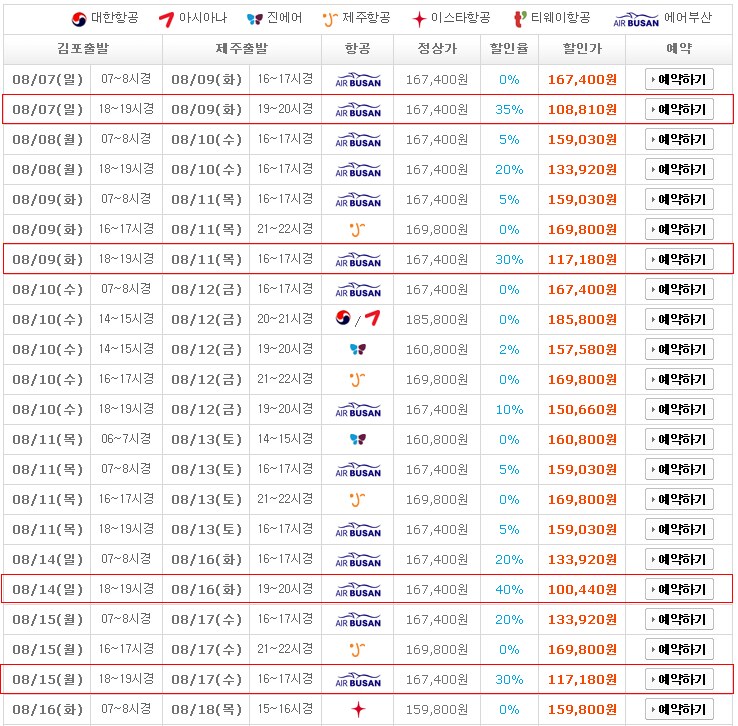Click the Eastar Jet (이스타항공) legend star icon
This screenshot has width=738, height=726.
point(418,19)
